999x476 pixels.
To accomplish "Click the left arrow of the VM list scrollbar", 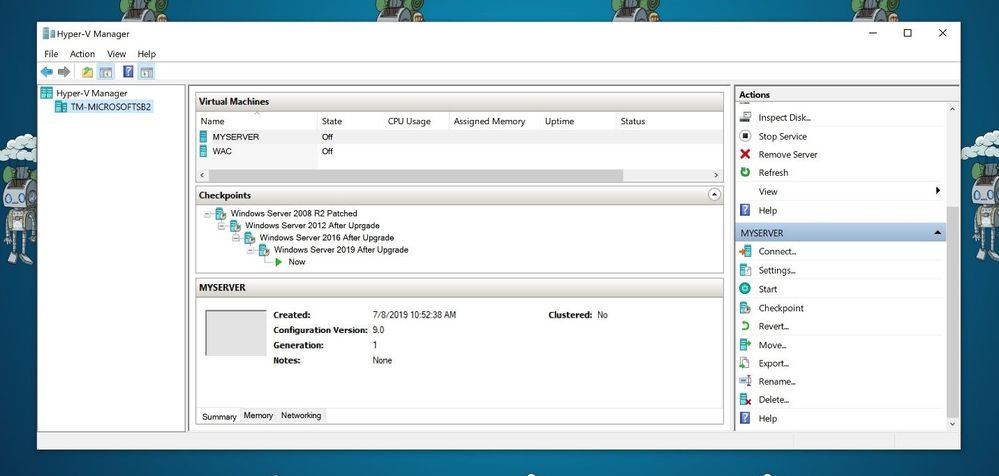I will pyautogui.click(x=203, y=175).
